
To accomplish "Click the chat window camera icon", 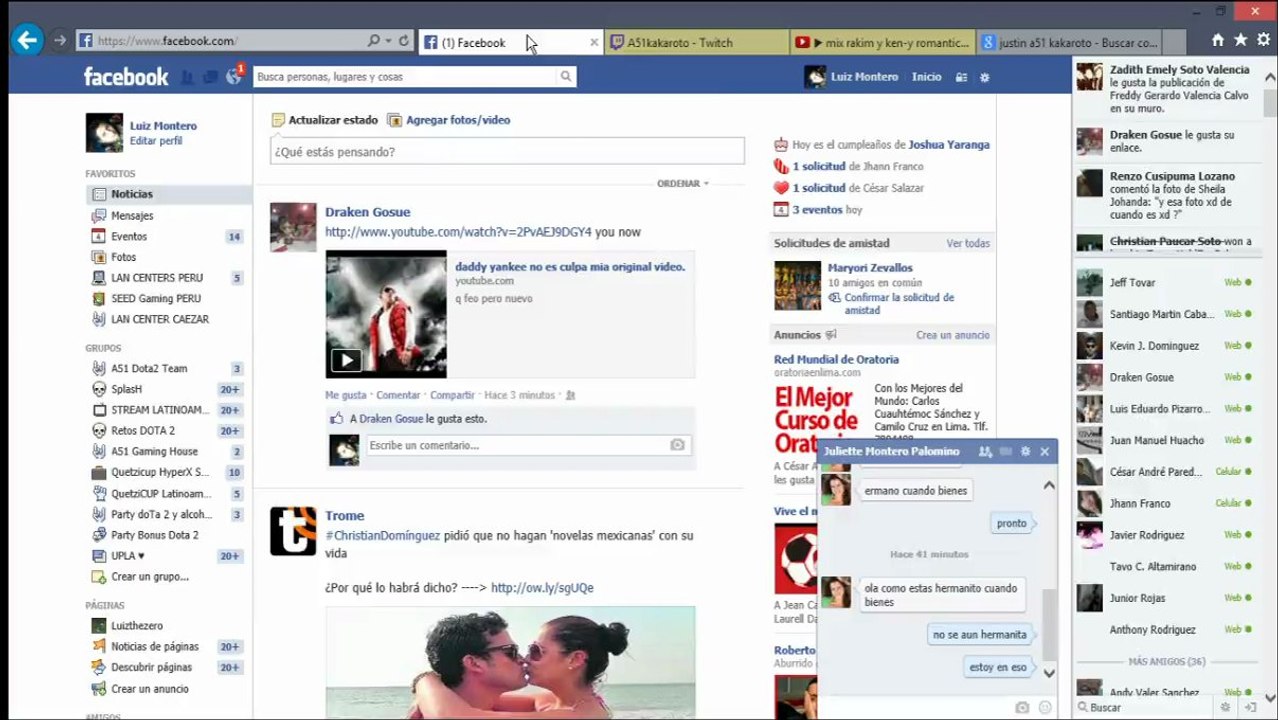I will (1022, 707).
